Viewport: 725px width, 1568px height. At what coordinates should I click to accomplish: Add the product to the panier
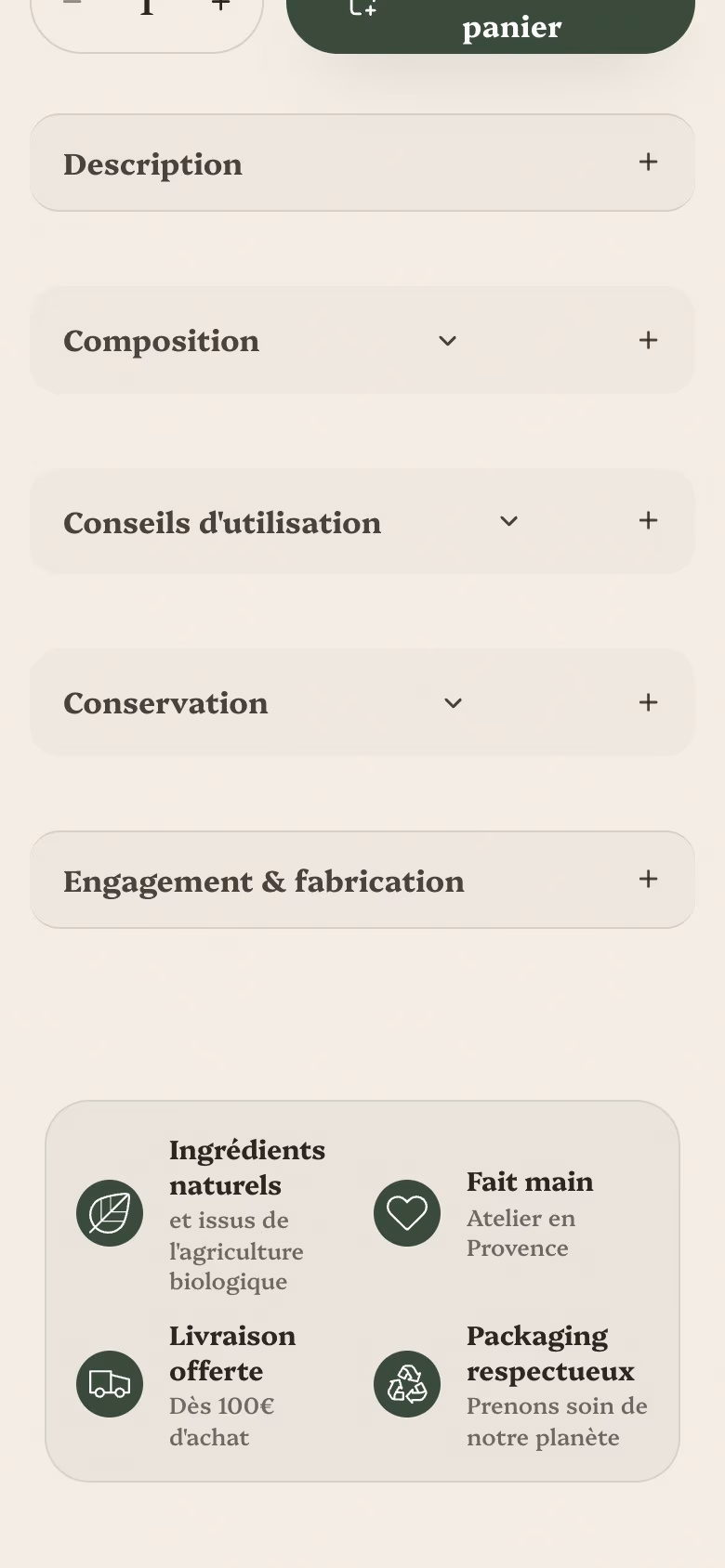[x=491, y=20]
